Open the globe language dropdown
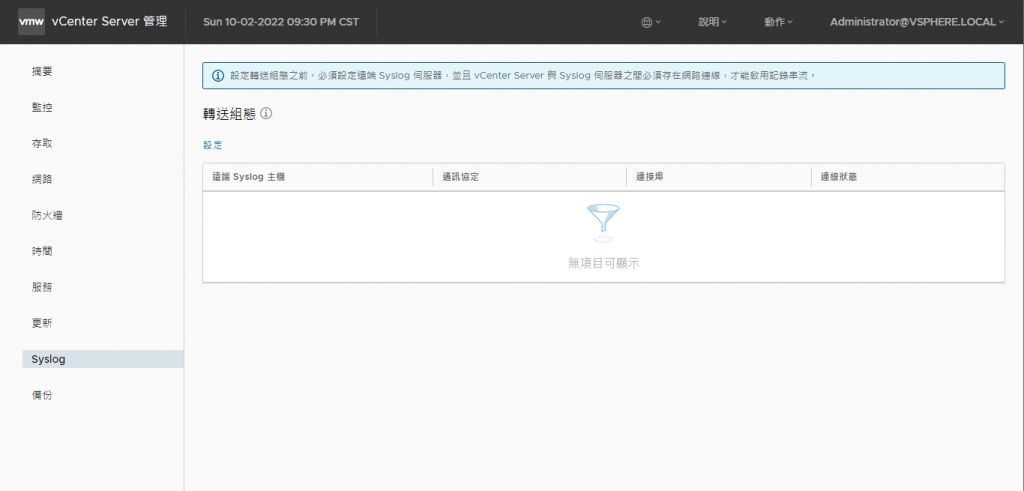The image size is (1024, 491). (651, 22)
